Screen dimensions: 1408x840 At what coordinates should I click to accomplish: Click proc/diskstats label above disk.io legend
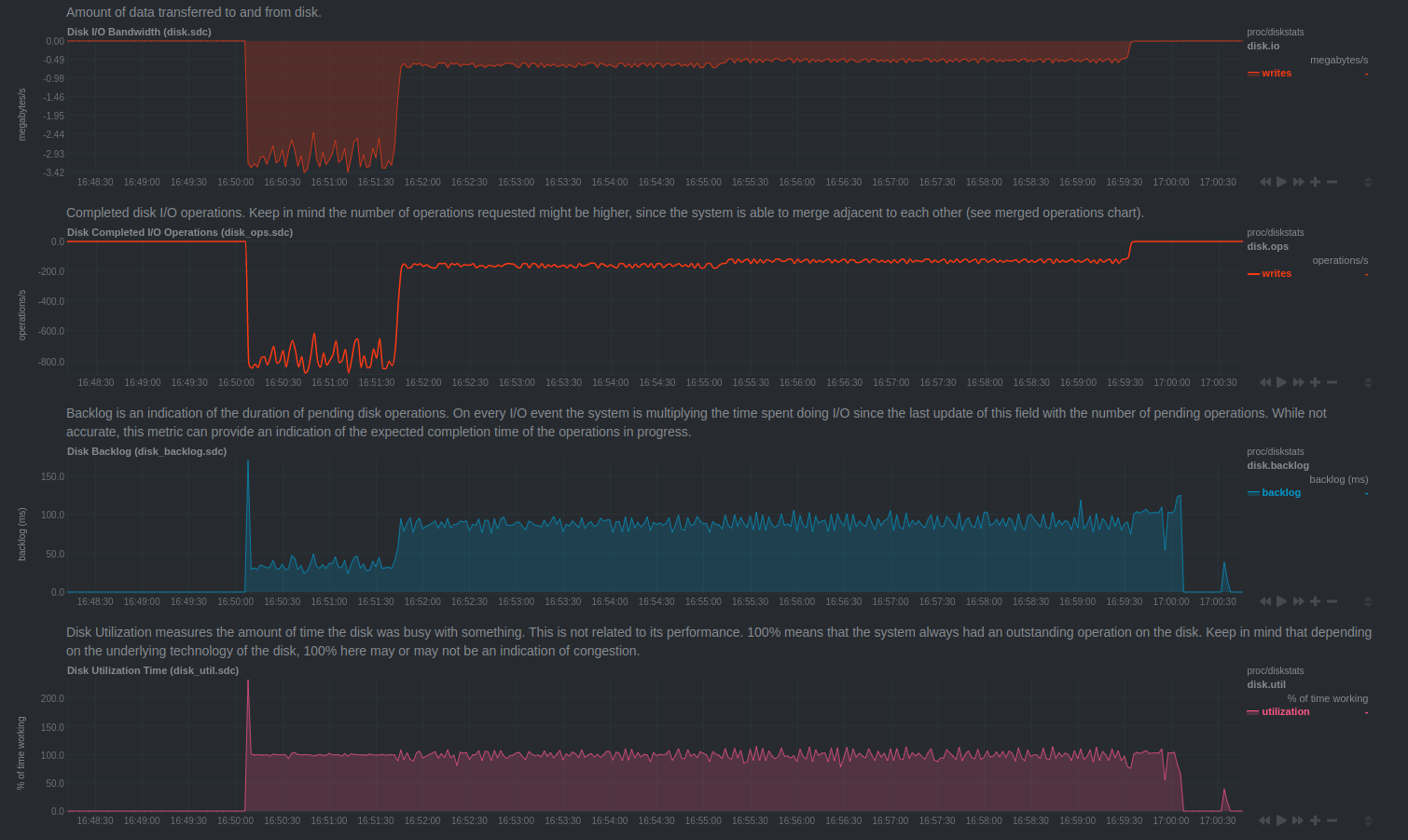(1276, 32)
